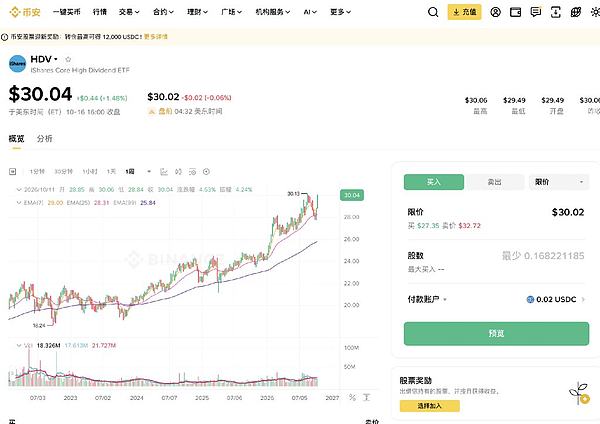The image size is (600, 424).
Task: Open the globe language icon
Action: coord(576,12)
